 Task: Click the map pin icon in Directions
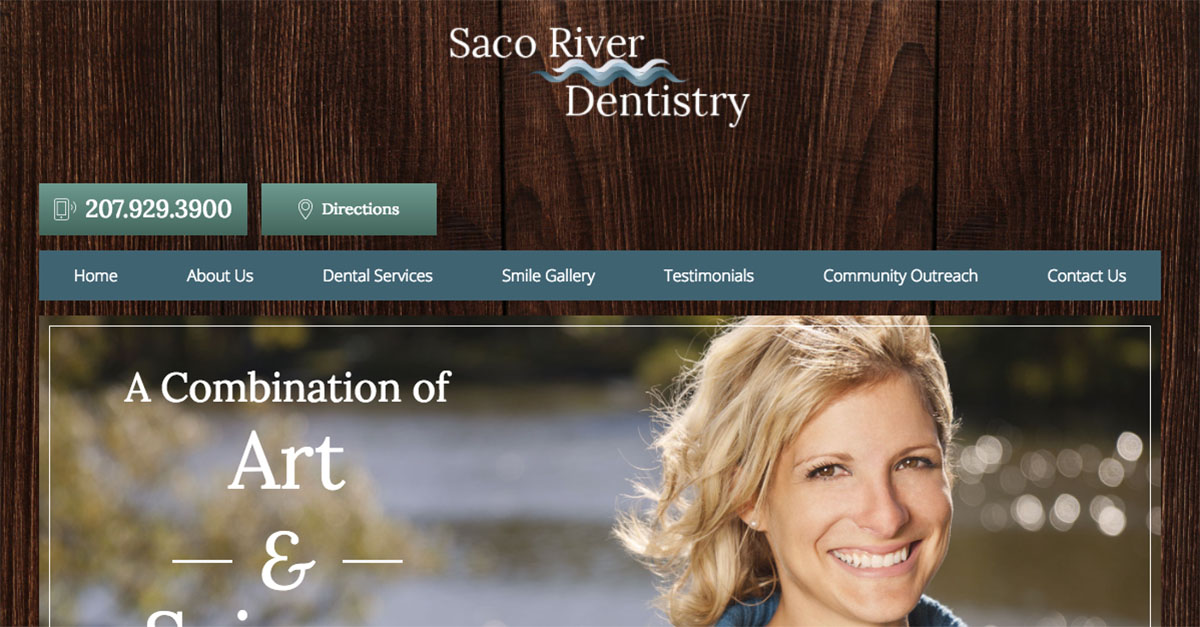click(306, 209)
